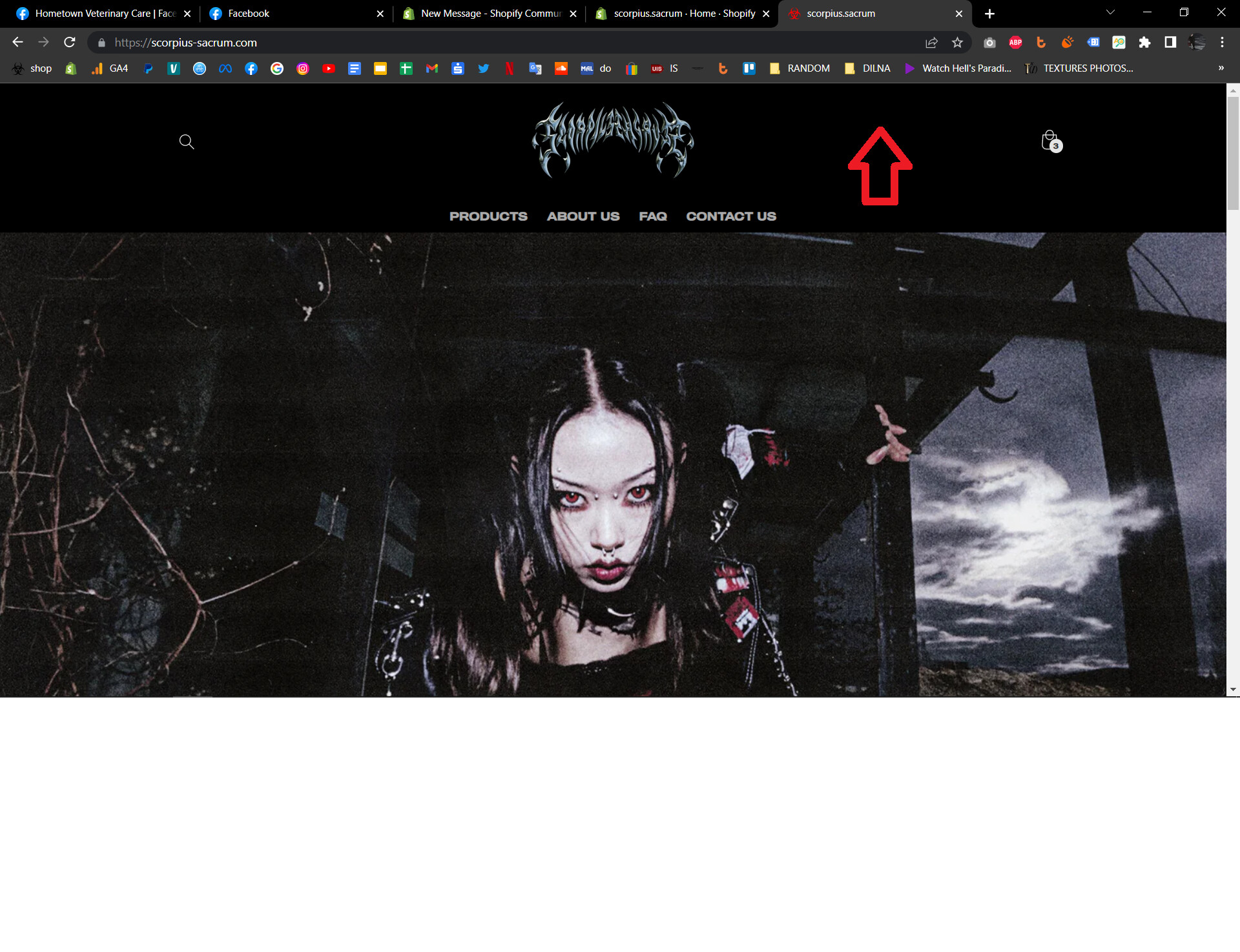The height and width of the screenshot is (952, 1240).
Task: Click the site search magnifier icon
Action: [187, 141]
